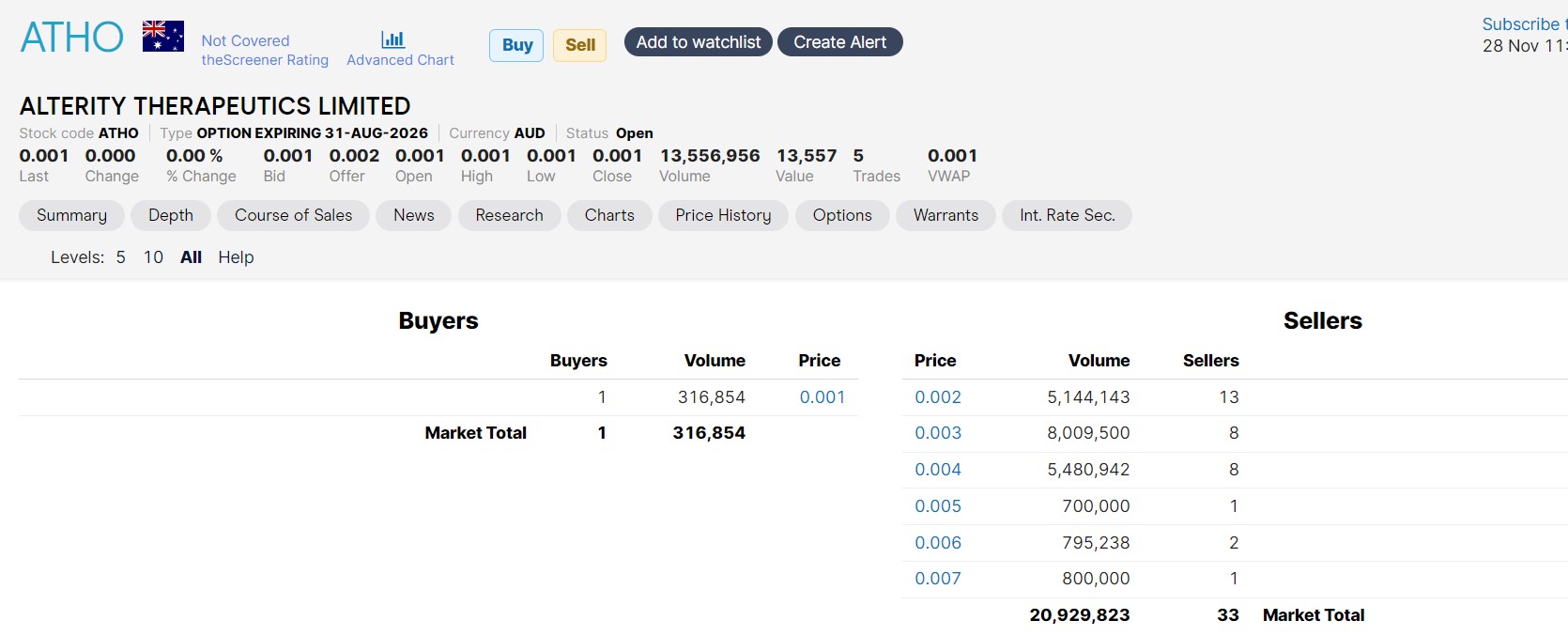Click the Sellers Market Total label
1568x636 pixels.
[x=1314, y=615]
